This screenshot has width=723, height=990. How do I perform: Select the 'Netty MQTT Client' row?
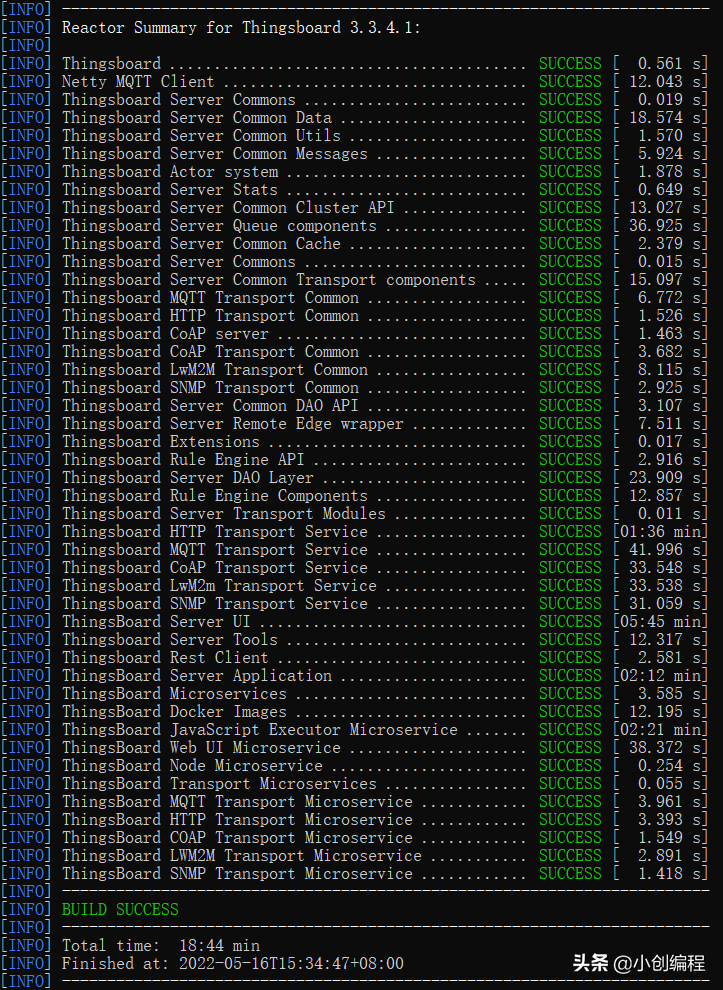pos(354,81)
